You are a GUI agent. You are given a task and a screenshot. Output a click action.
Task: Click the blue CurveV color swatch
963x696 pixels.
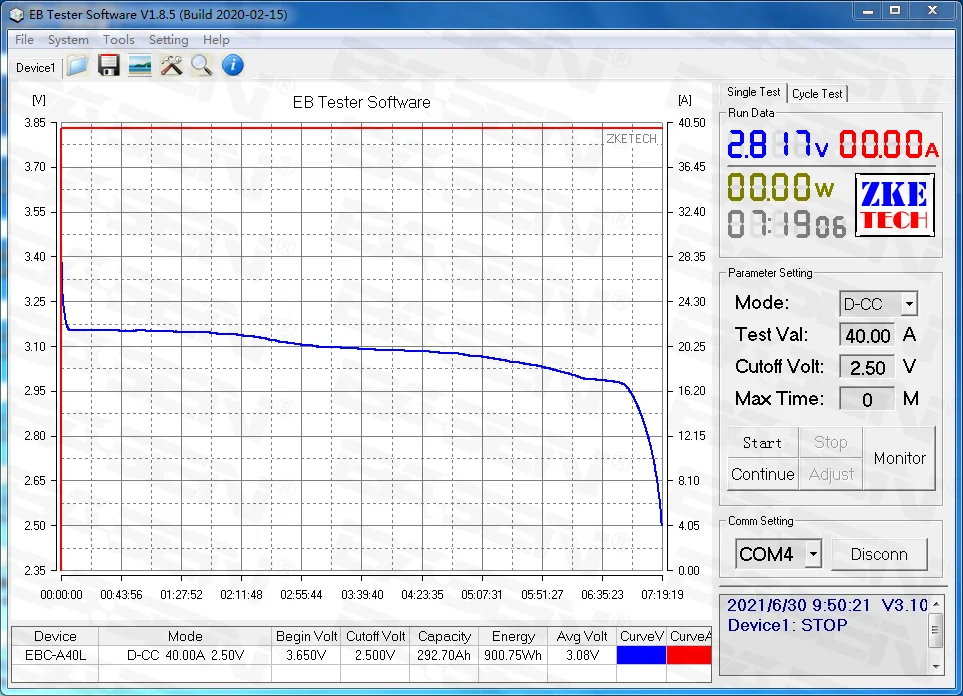point(641,656)
